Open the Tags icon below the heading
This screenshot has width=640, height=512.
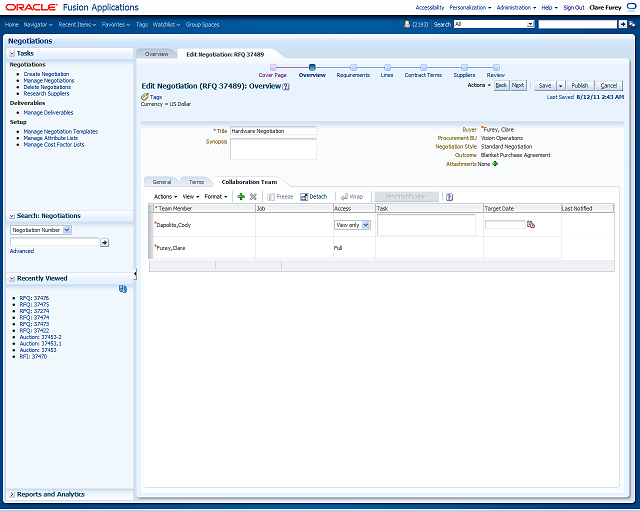pos(144,97)
